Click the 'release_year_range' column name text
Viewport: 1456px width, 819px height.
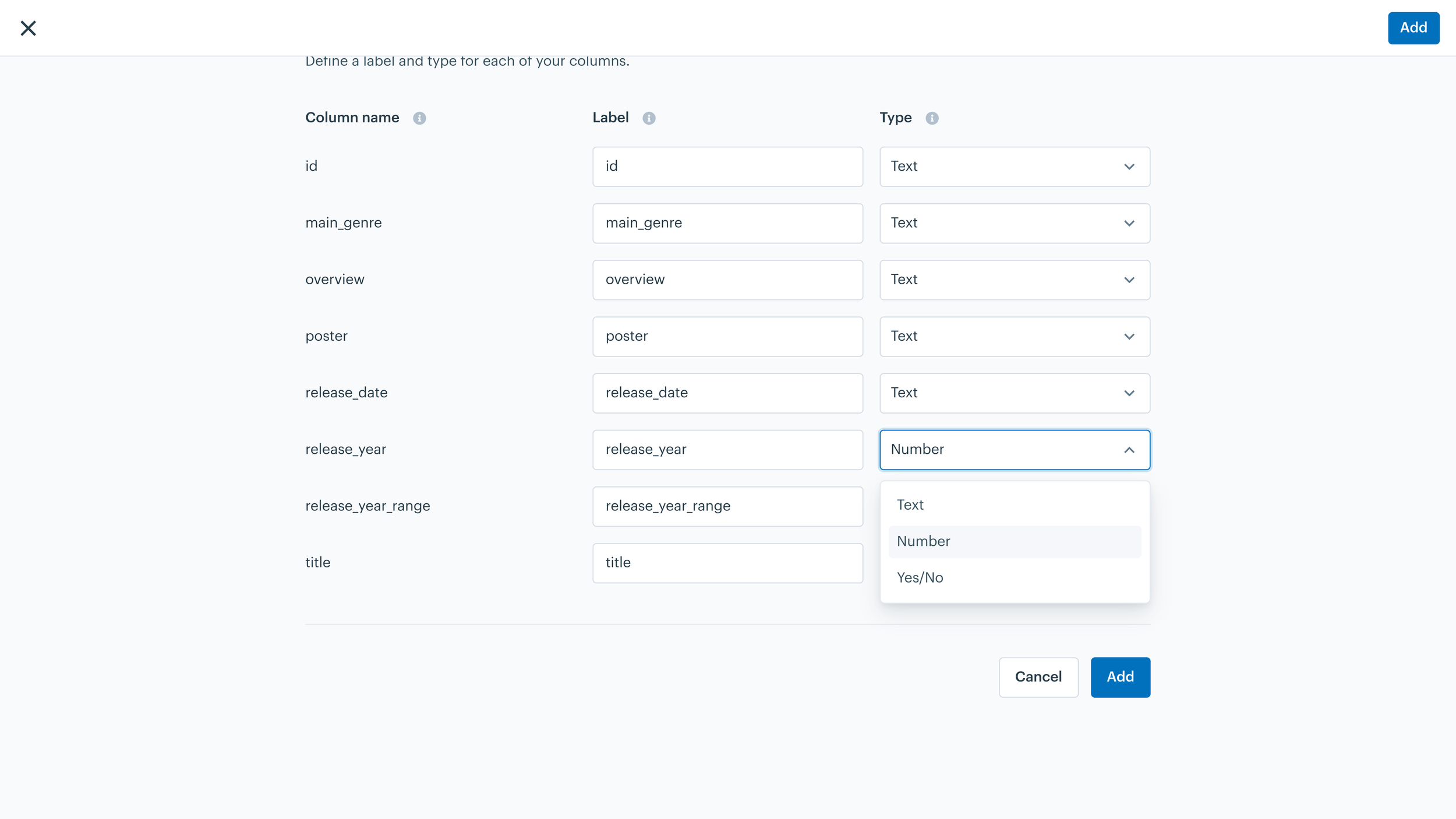tap(367, 506)
